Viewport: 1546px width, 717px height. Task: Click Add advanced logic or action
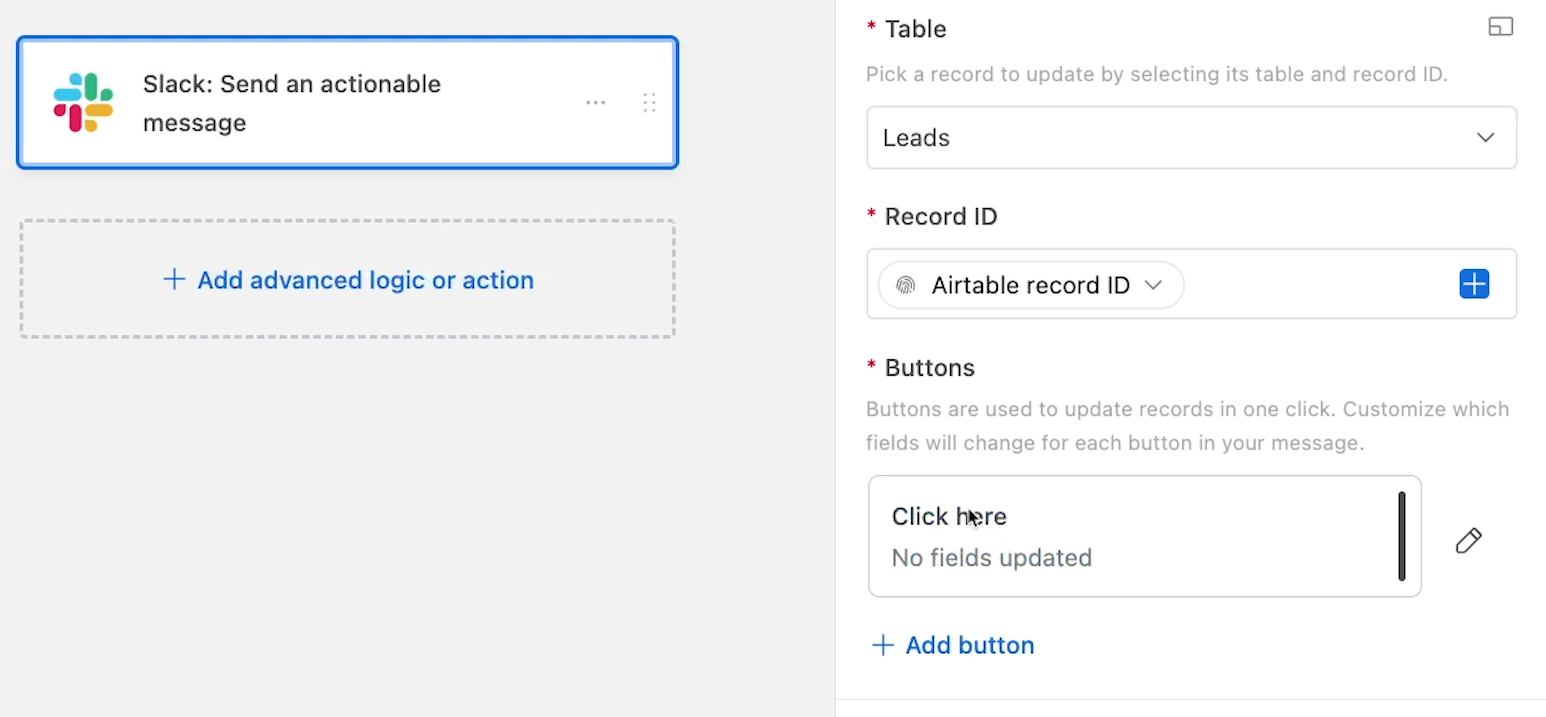(348, 279)
